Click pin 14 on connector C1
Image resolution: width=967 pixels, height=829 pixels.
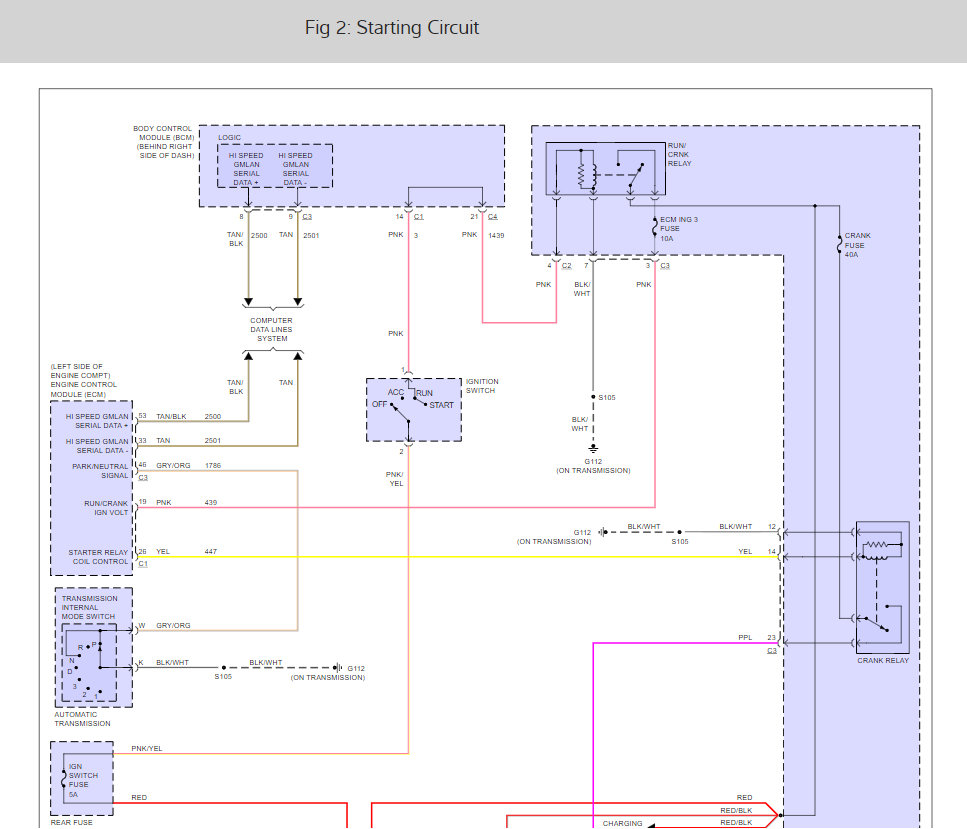pos(400,216)
